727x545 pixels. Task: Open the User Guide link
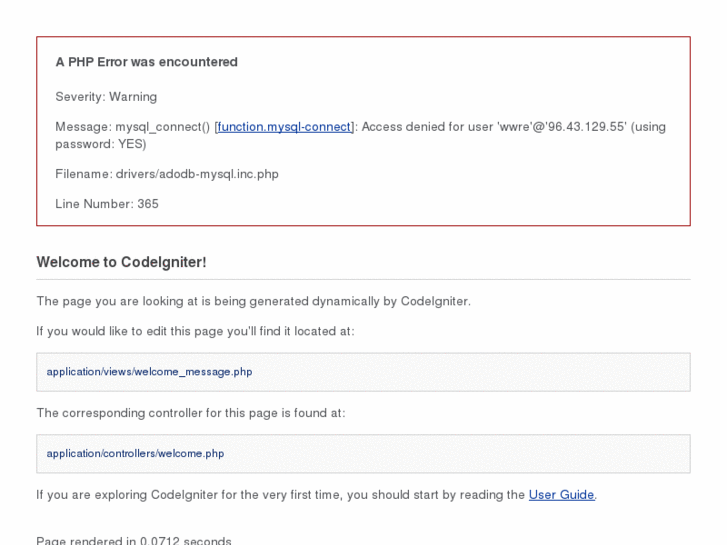pyautogui.click(x=561, y=495)
